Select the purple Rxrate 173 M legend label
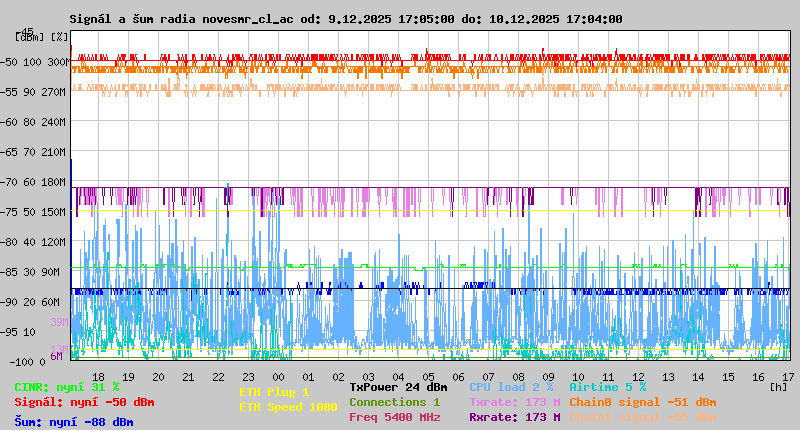 (x=514, y=417)
